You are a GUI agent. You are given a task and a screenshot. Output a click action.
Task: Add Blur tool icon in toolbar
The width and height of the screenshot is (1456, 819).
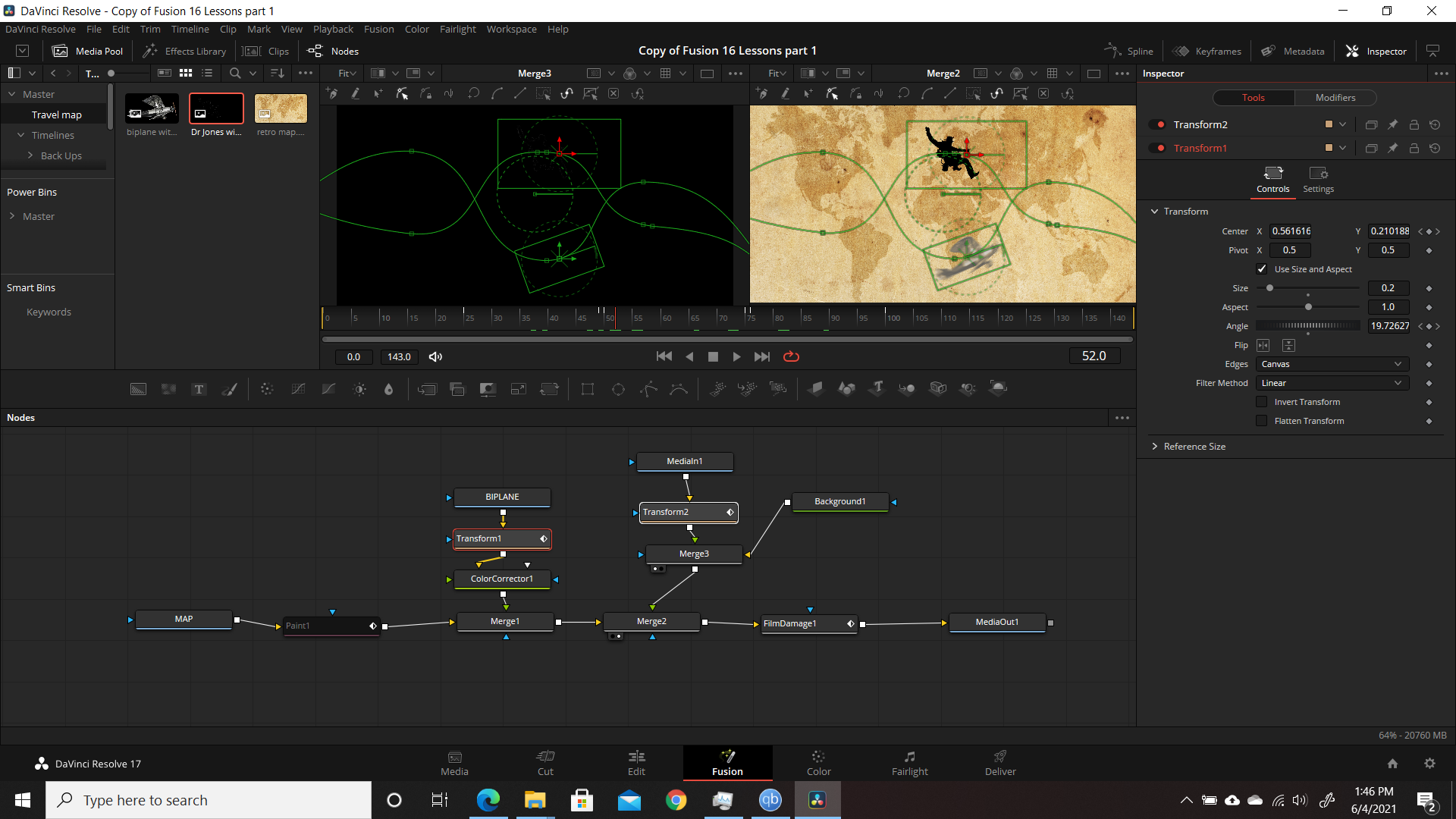coord(388,389)
